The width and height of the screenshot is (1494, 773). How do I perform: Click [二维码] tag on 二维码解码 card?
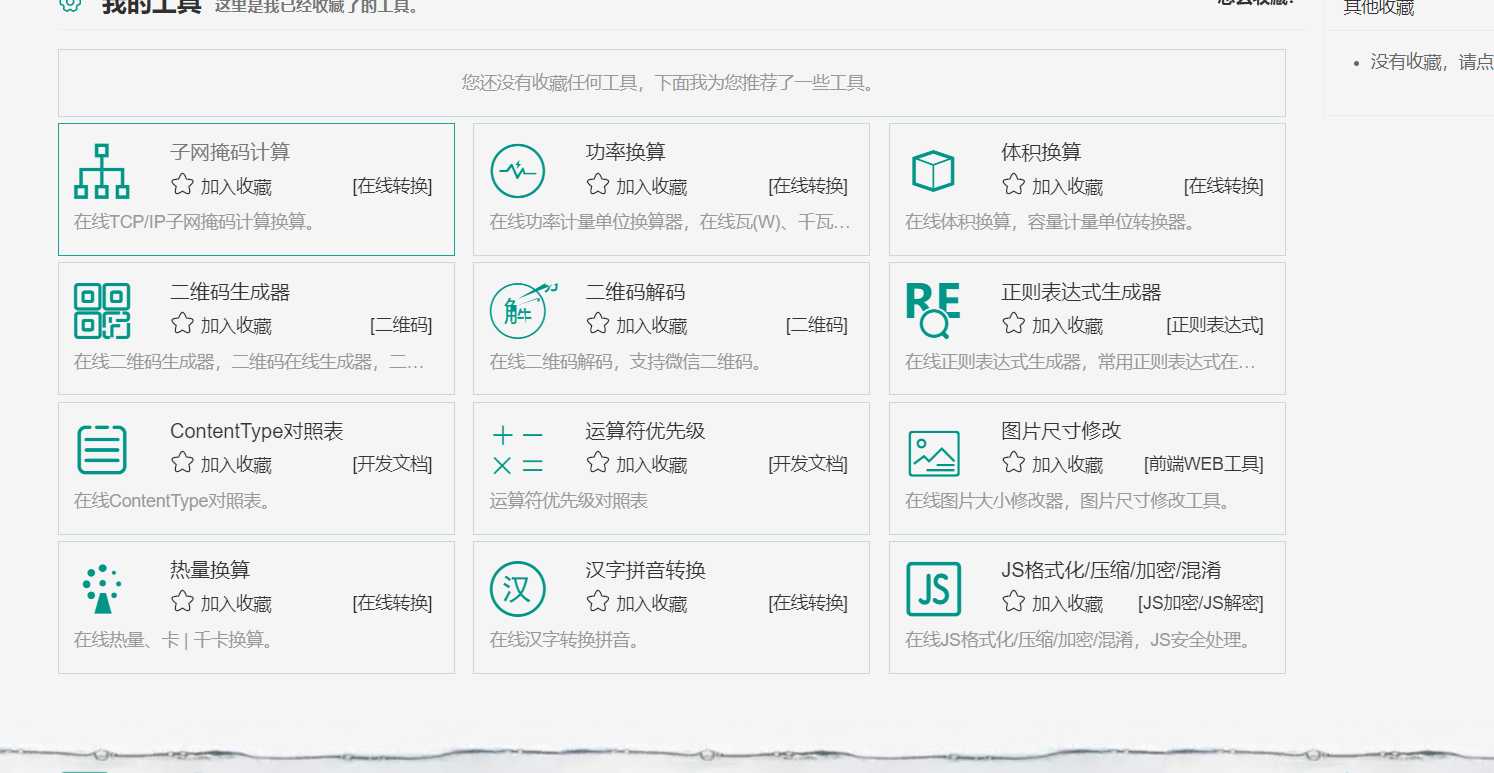(x=817, y=325)
